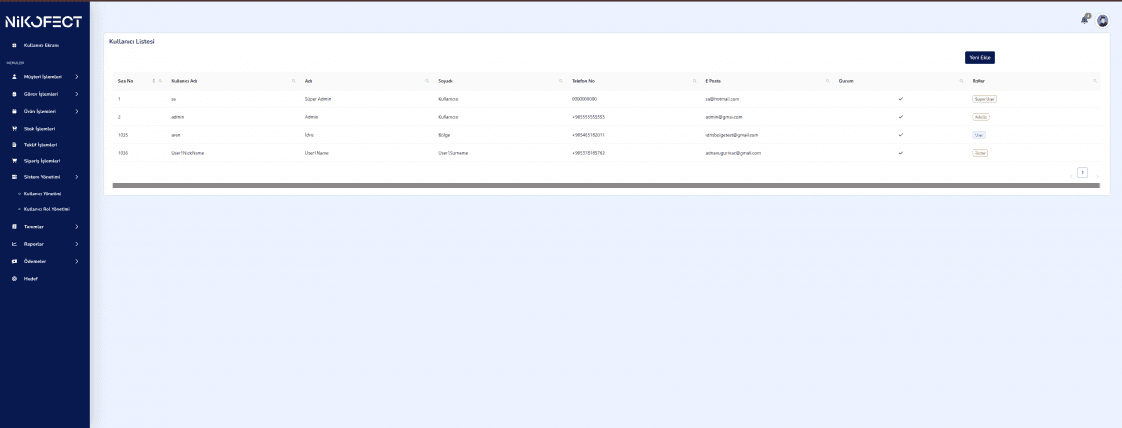Image resolution: width=1122 pixels, height=428 pixels.
Task: Click the Sipariş İşlemleri cart icon
Action: (x=14, y=160)
